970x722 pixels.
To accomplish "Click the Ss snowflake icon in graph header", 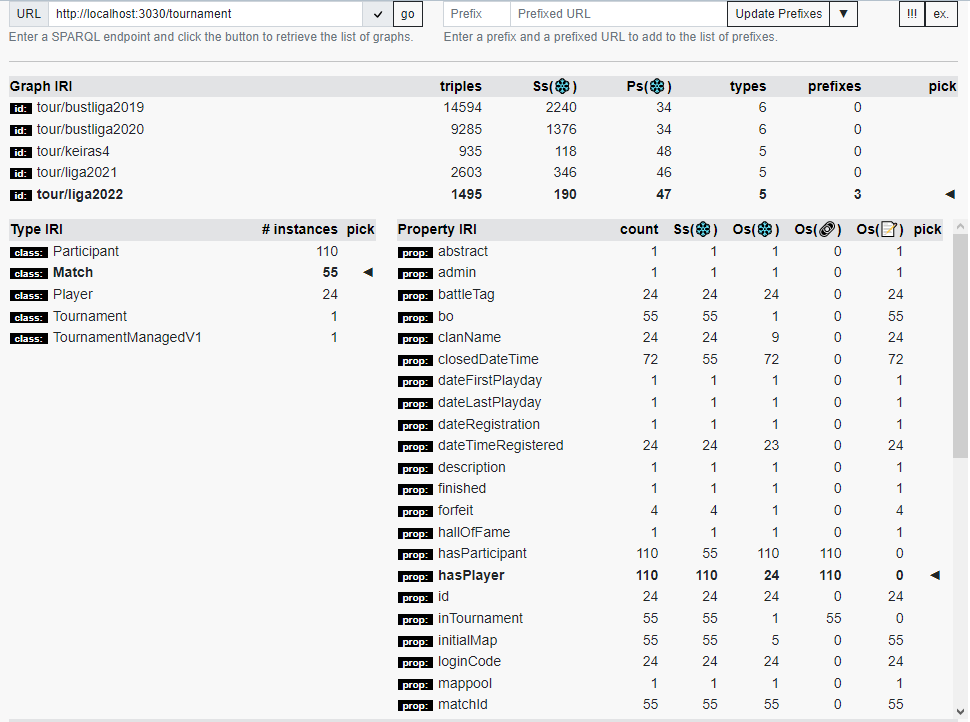I will click(x=562, y=86).
